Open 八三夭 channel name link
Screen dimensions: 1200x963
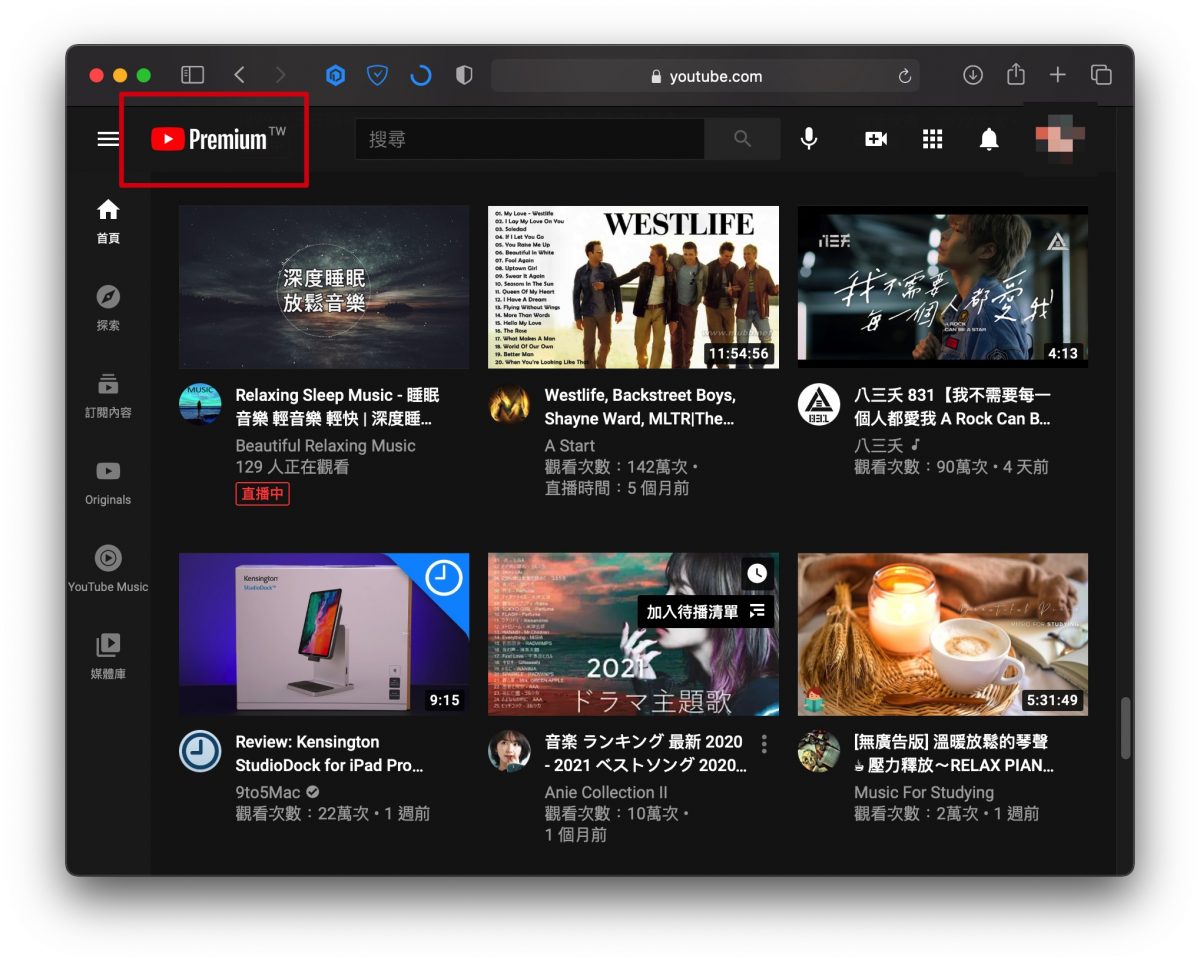coord(878,446)
